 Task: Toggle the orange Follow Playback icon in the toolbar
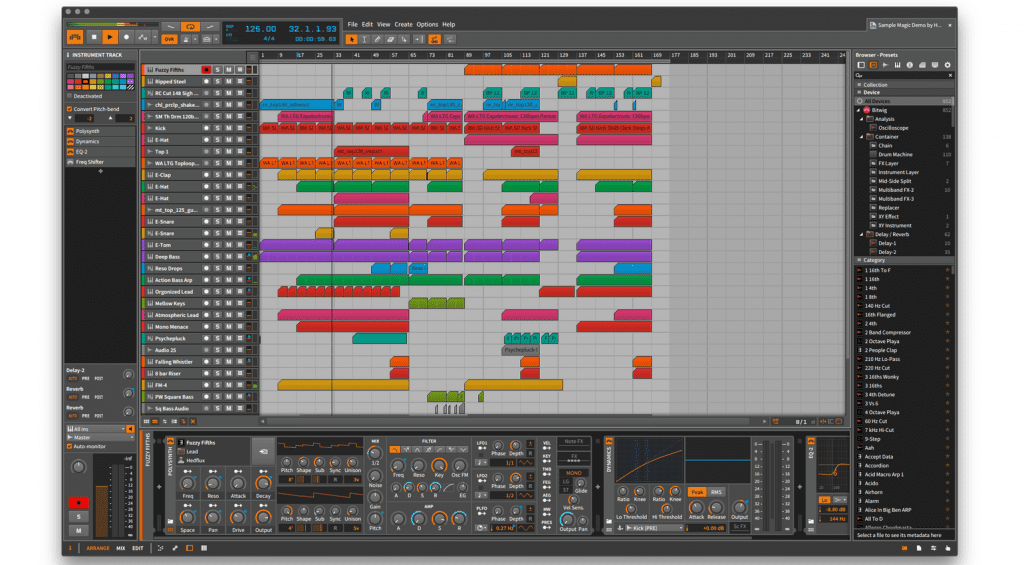[434, 39]
